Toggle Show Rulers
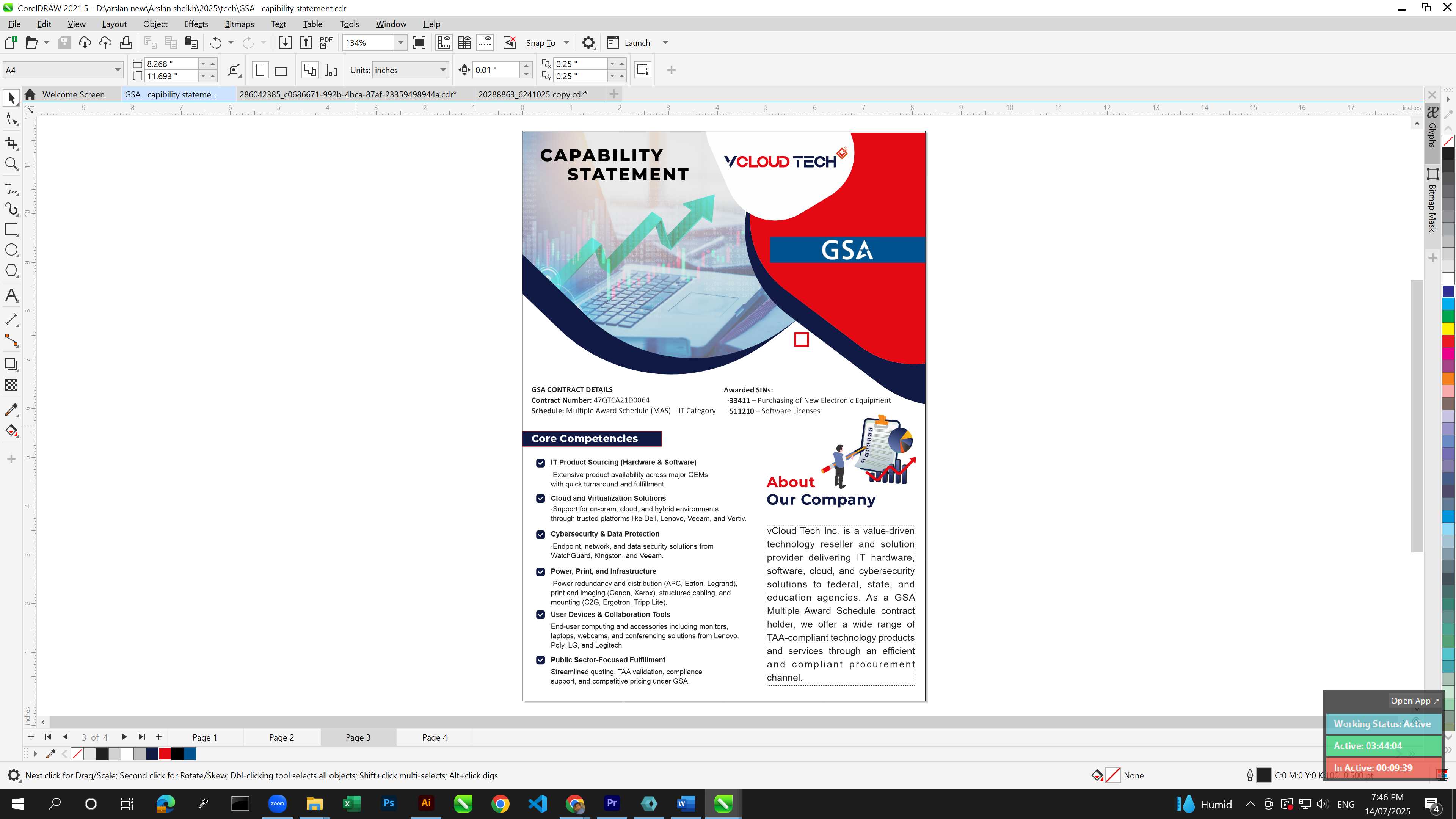Screen dimensions: 1456x819 [x=444, y=42]
